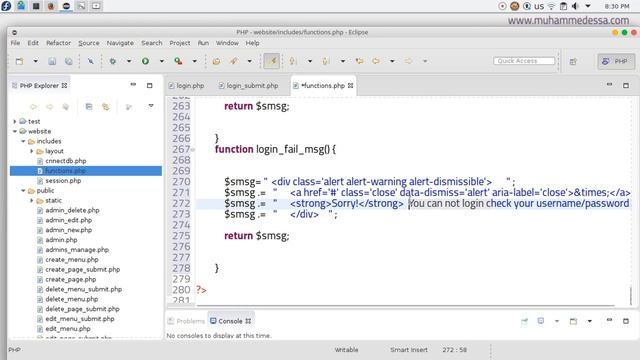Open the PHP Explorer view menu arrow
The width and height of the screenshot is (640, 360).
click(x=151, y=106)
